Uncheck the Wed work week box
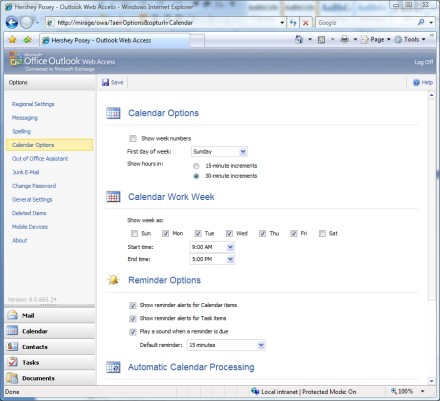The height and width of the screenshot is (401, 440). tap(229, 233)
